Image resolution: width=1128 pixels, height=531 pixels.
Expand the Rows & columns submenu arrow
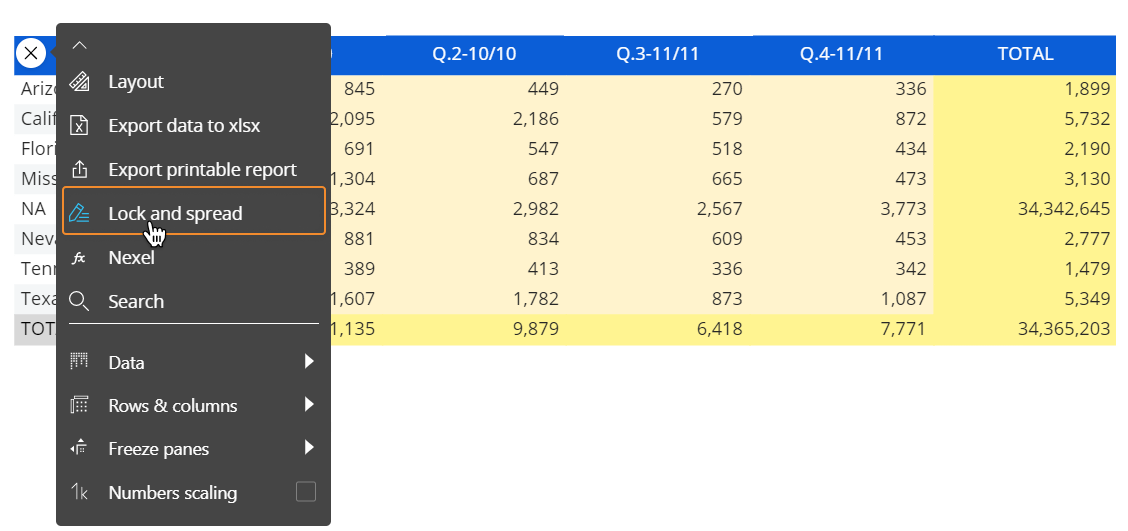click(309, 405)
